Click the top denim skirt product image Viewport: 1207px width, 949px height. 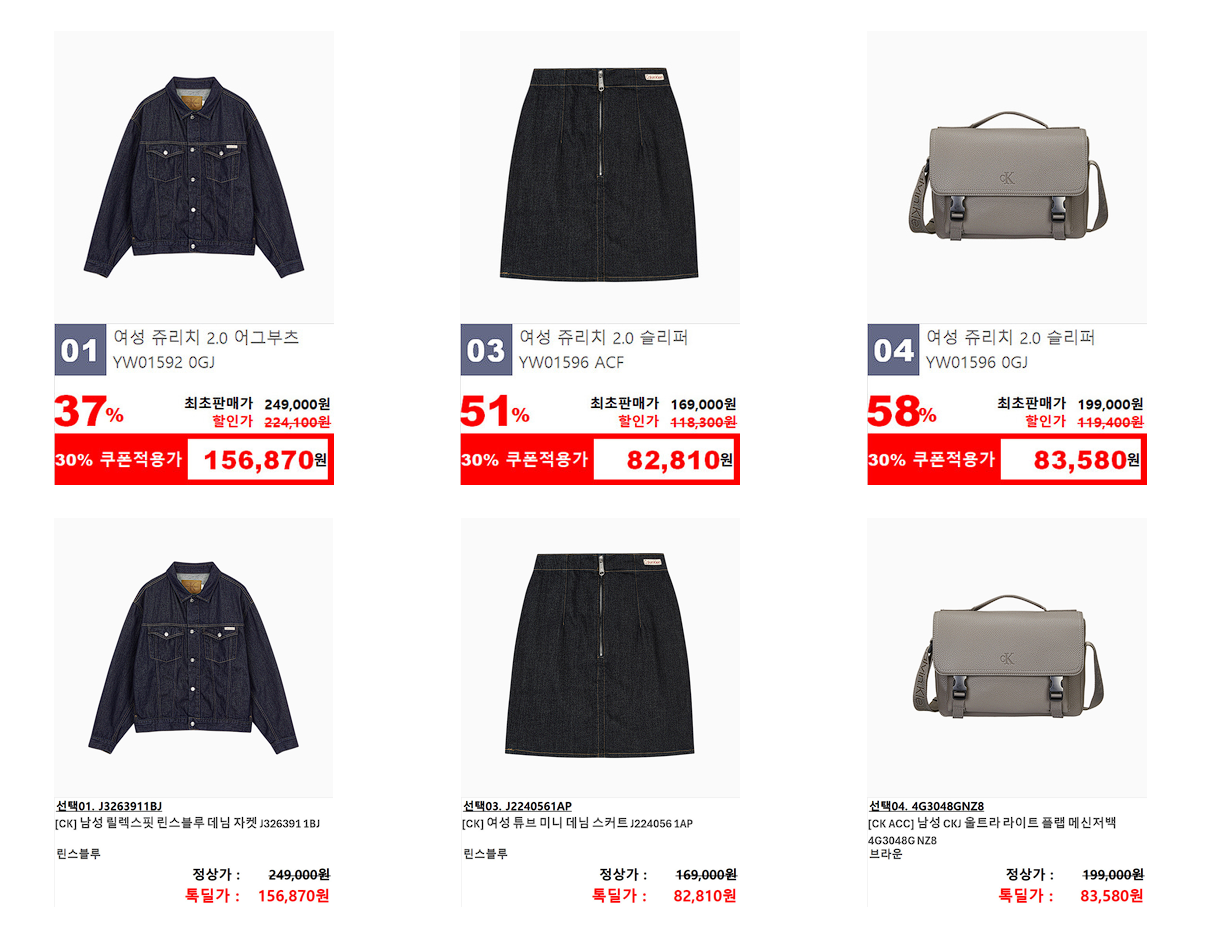600,177
